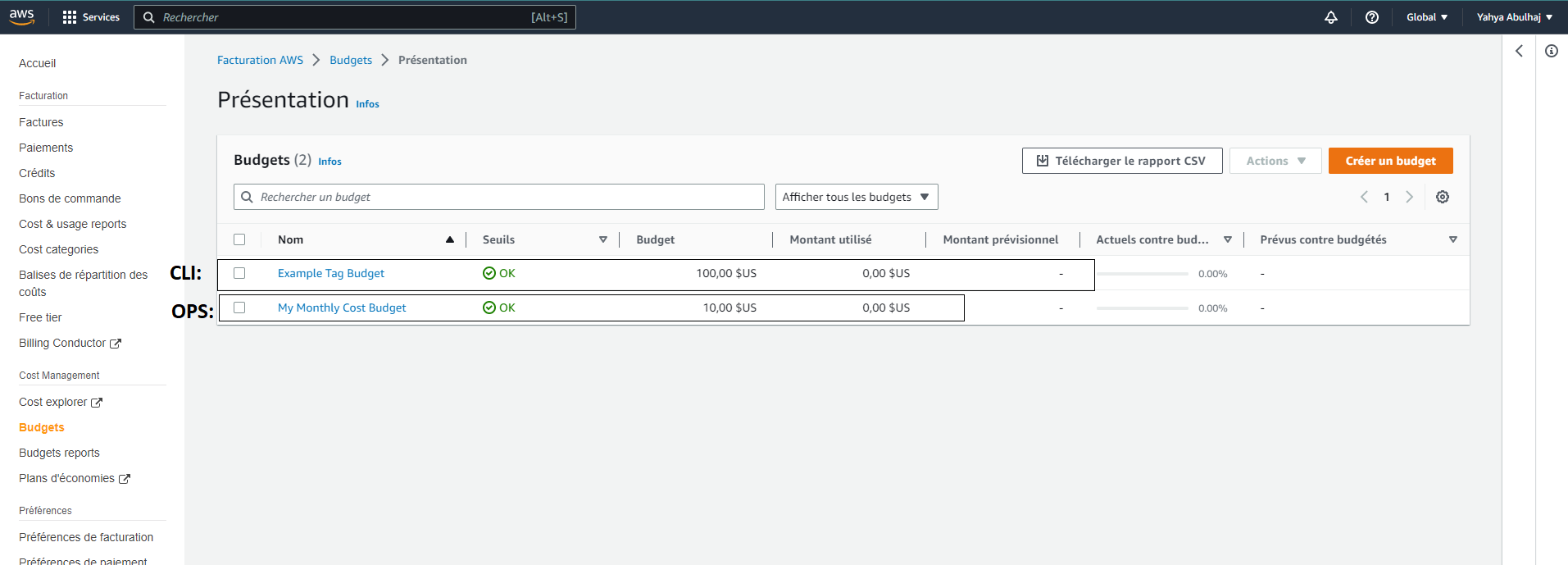
Task: Open Example Tag Budget link
Action: [x=331, y=273]
